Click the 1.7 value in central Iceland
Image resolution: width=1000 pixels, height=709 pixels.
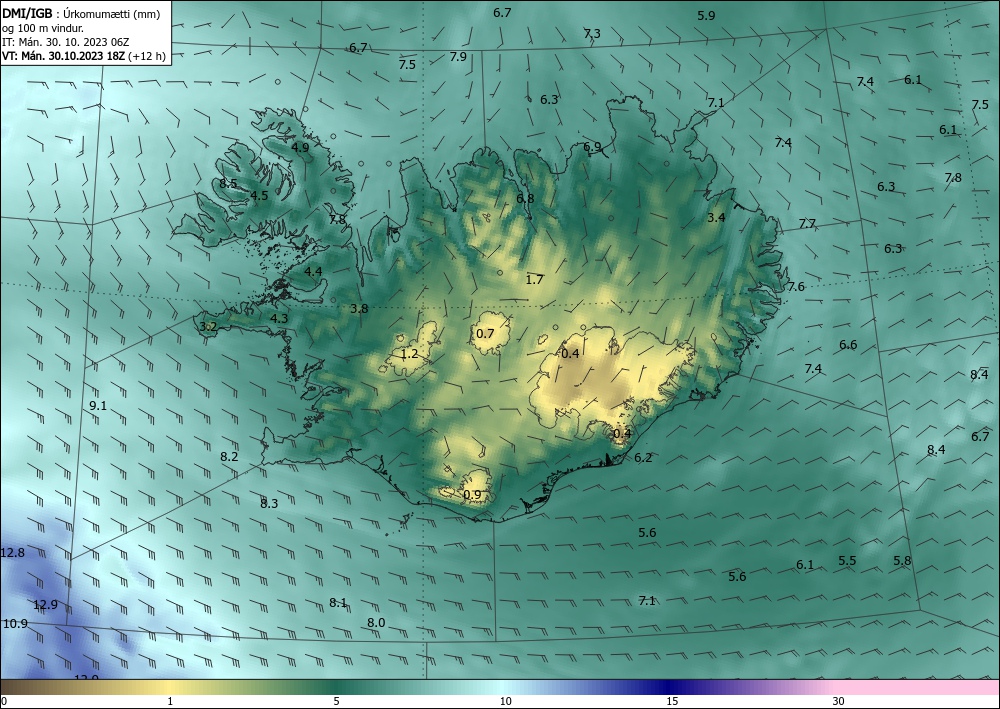click(x=534, y=279)
